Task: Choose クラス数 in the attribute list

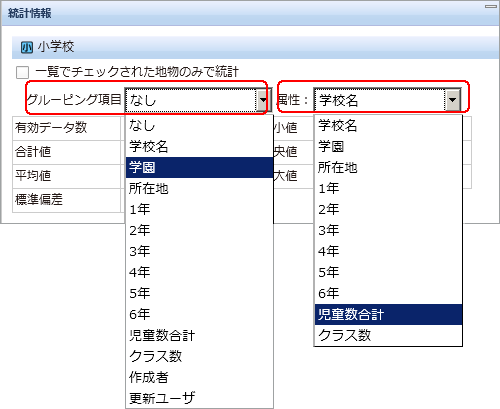Action: 388,335
